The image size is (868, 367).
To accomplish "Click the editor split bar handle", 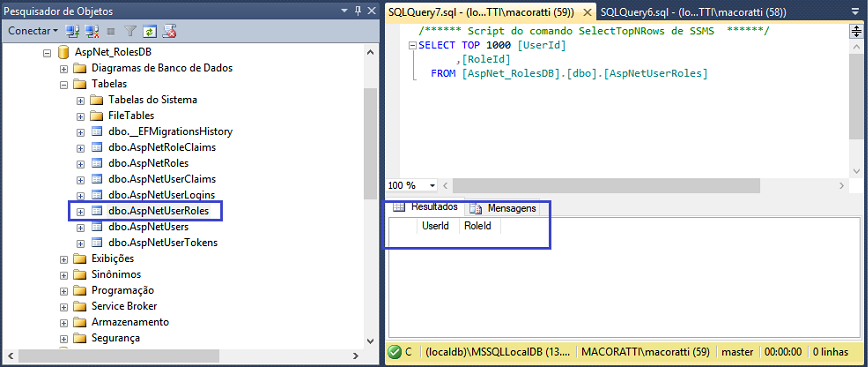I will pyautogui.click(x=856, y=32).
